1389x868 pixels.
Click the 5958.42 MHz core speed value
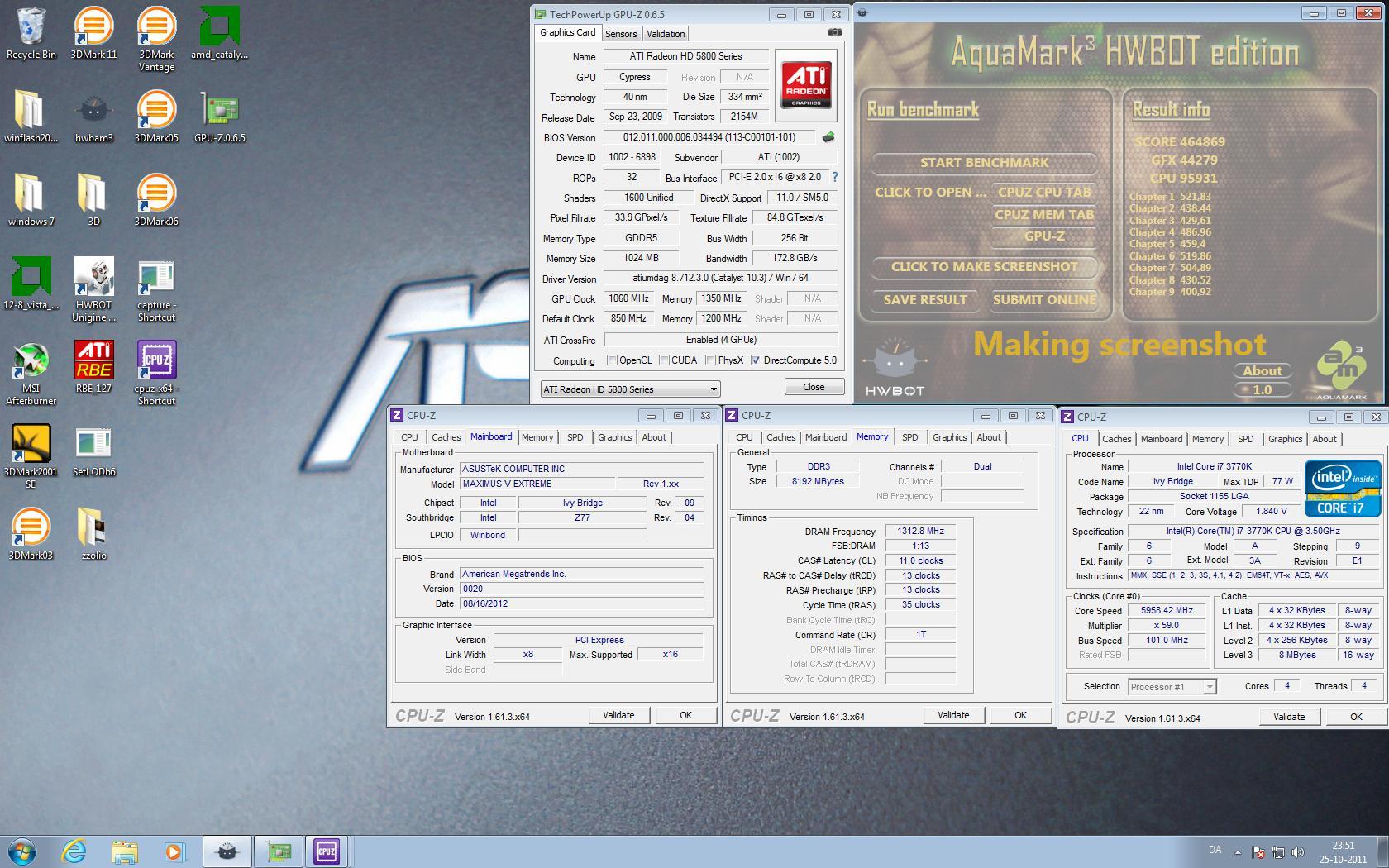click(x=1167, y=611)
